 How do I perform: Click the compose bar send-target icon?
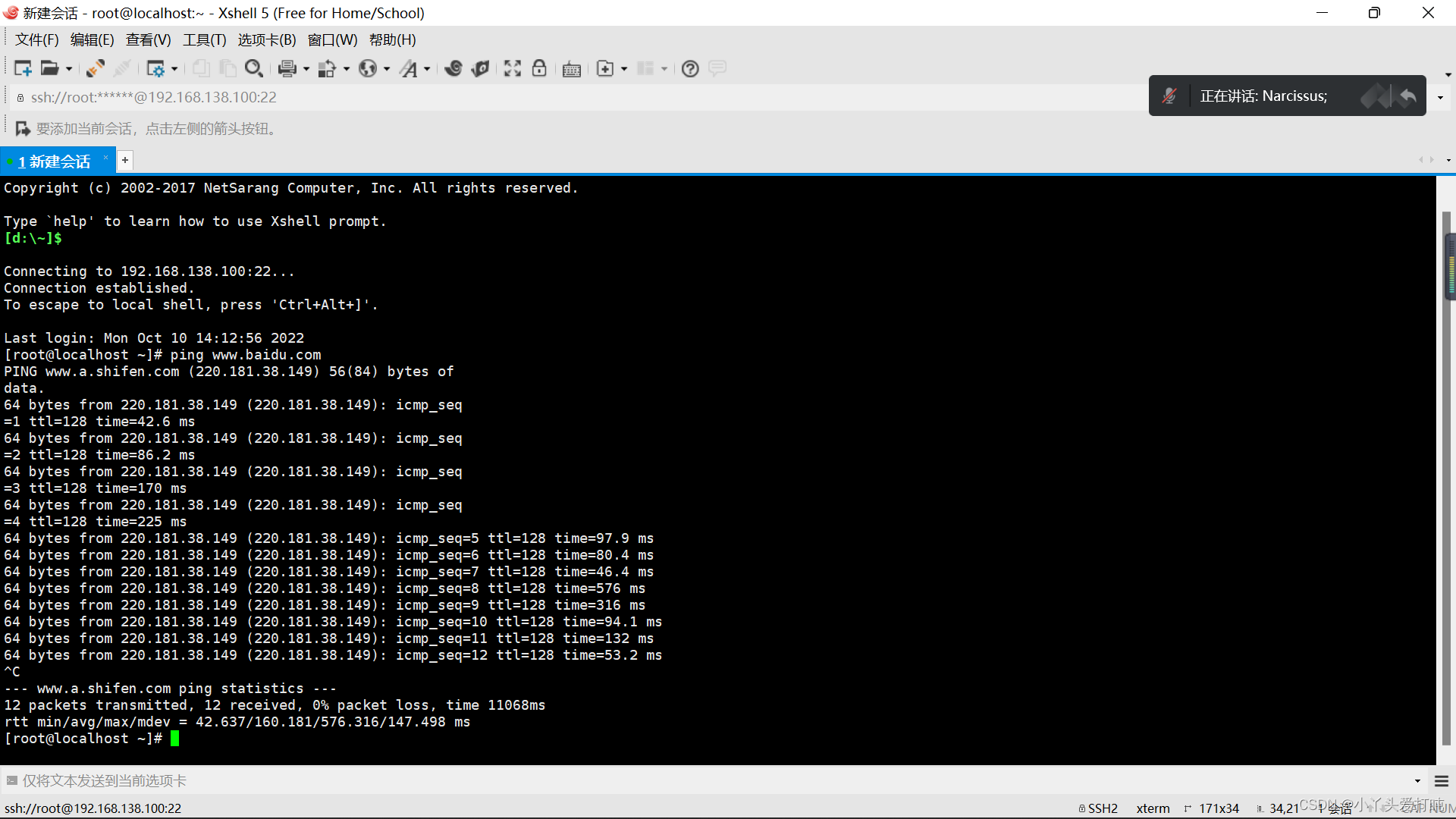[11, 780]
